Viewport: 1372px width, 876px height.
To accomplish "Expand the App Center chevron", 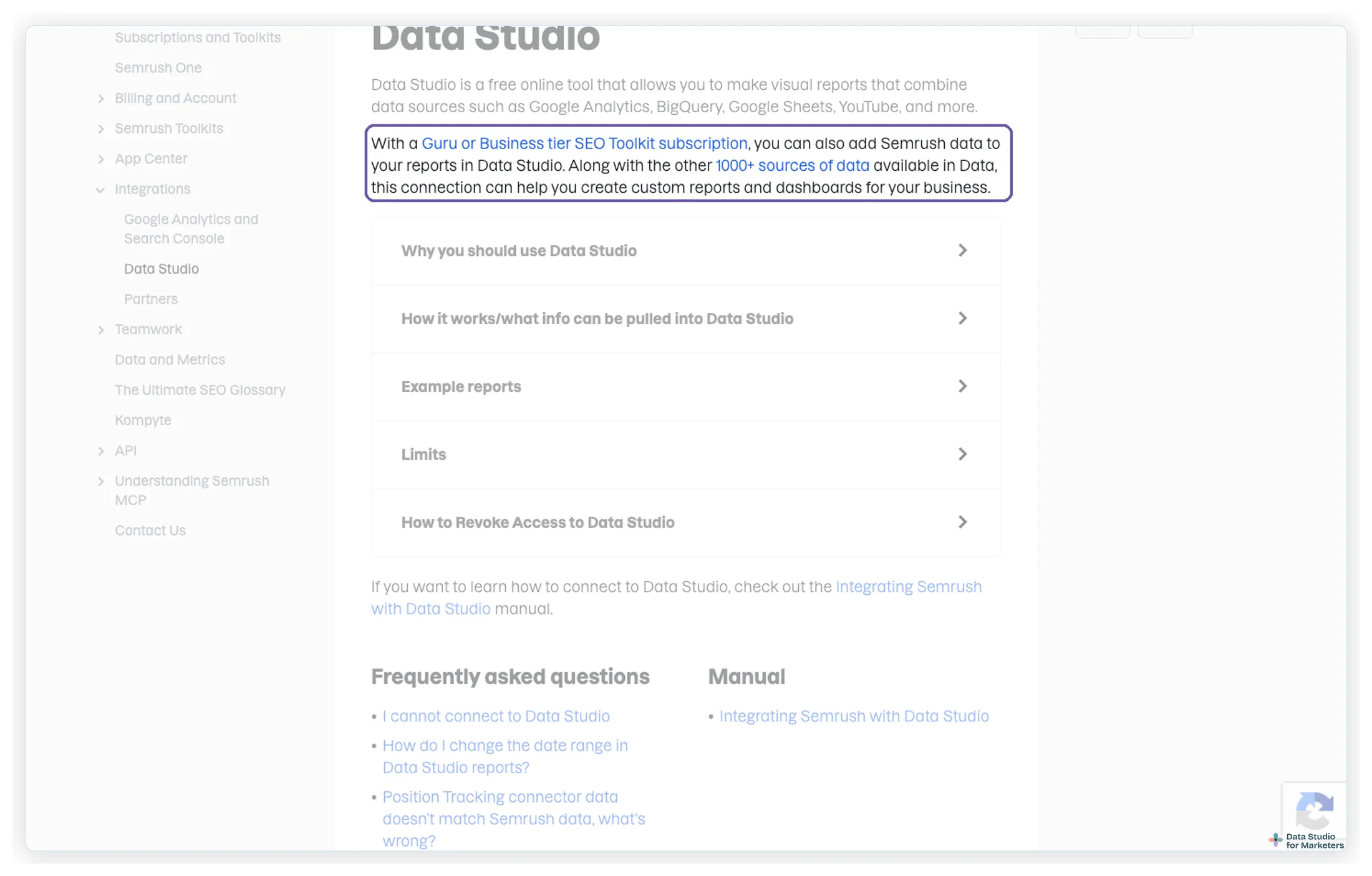I will tap(101, 159).
